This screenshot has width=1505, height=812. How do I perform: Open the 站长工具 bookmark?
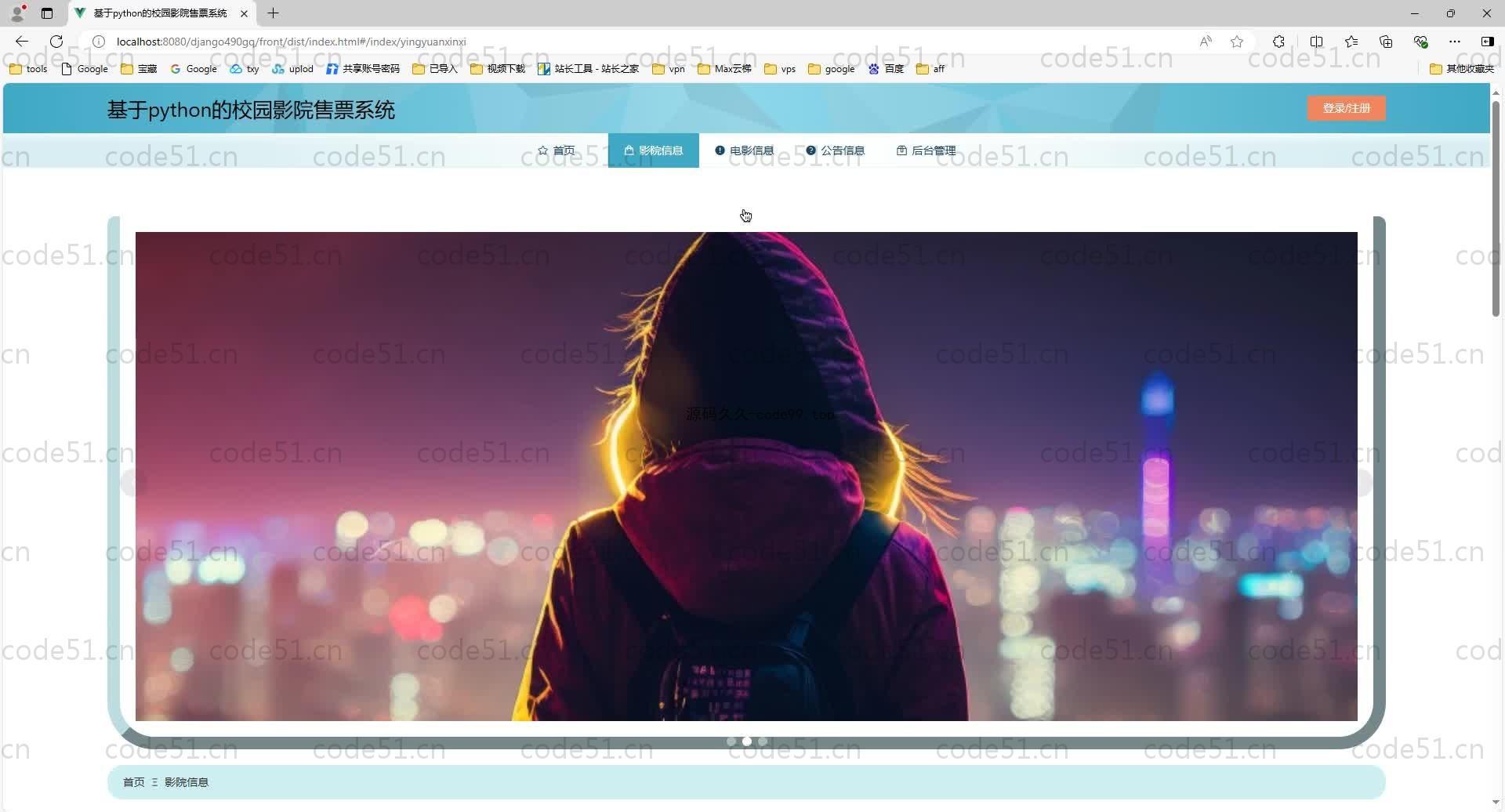coord(588,69)
